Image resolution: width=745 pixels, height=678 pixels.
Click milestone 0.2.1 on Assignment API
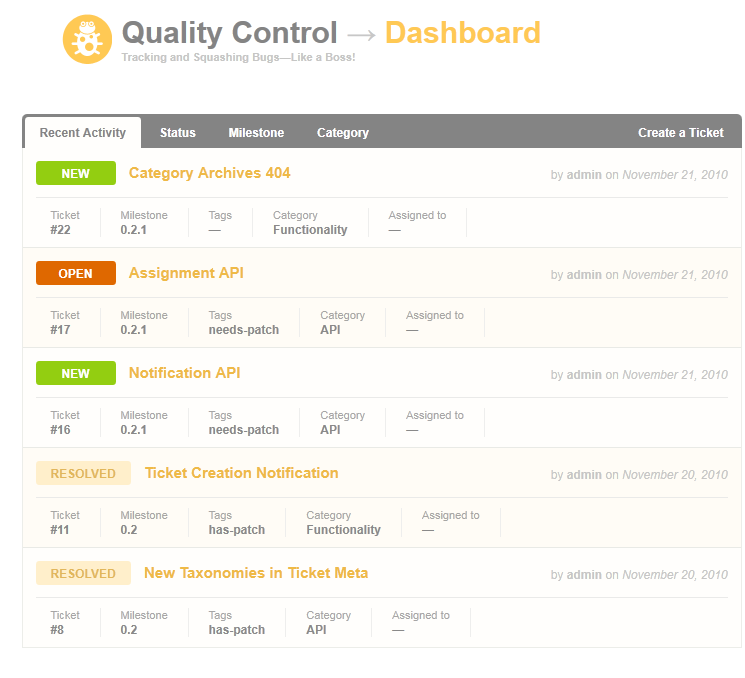pyautogui.click(x=134, y=330)
